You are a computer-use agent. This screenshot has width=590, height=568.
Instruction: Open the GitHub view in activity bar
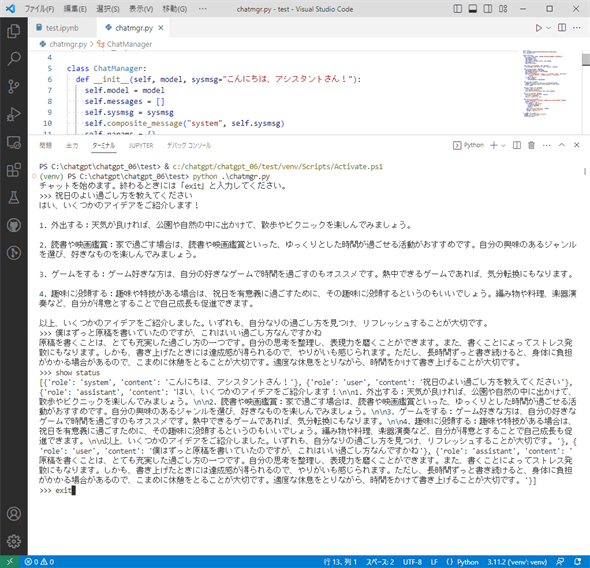pyautogui.click(x=14, y=225)
